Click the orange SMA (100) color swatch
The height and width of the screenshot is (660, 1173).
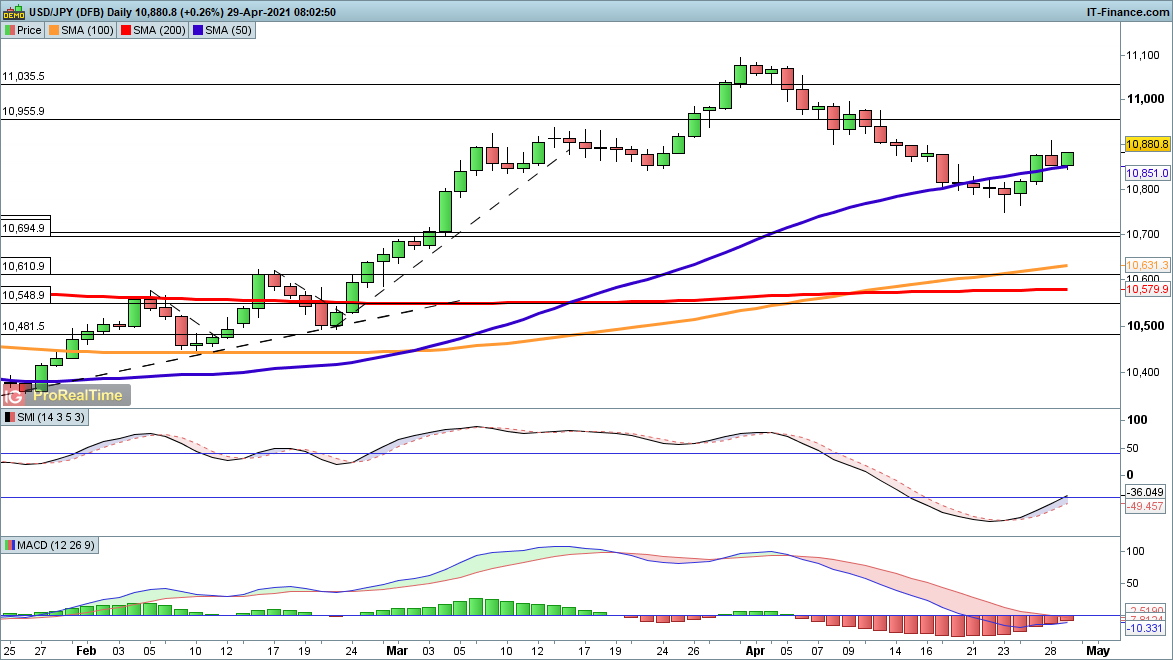point(54,30)
